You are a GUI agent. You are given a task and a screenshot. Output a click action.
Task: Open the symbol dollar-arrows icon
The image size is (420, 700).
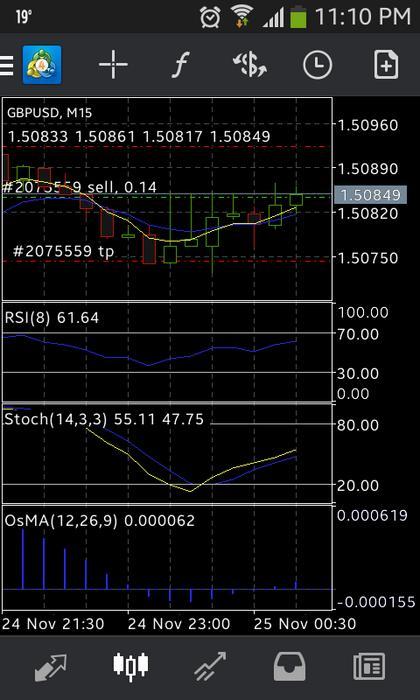point(250,65)
